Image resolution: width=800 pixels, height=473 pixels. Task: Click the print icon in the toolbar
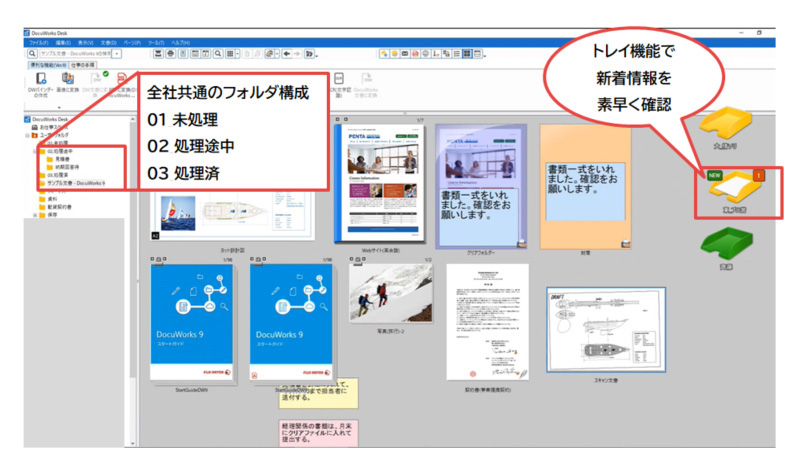click(x=171, y=54)
